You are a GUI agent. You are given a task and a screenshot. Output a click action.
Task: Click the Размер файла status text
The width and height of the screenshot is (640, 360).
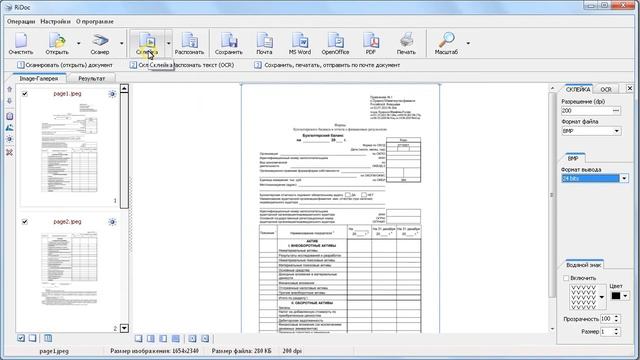point(242,351)
